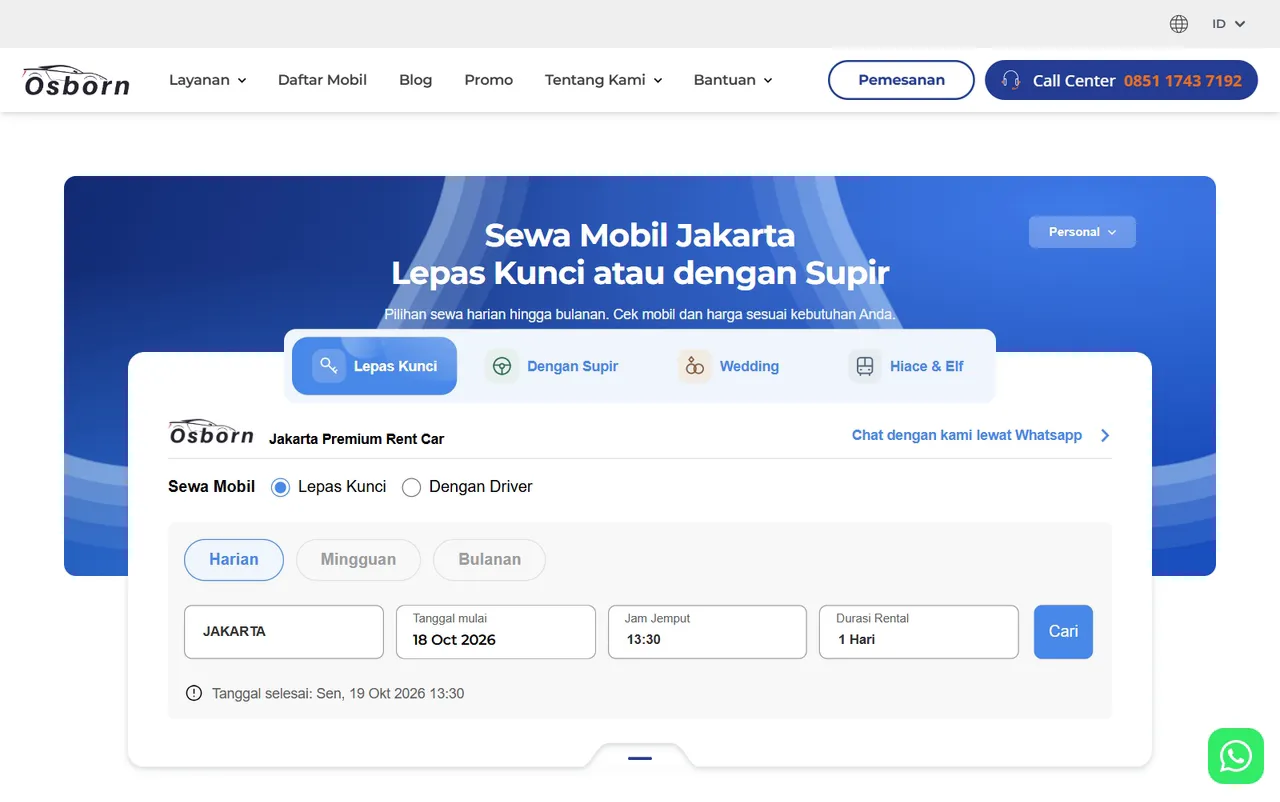Click the wedding rings icon
This screenshot has height=802, width=1280.
694,366
